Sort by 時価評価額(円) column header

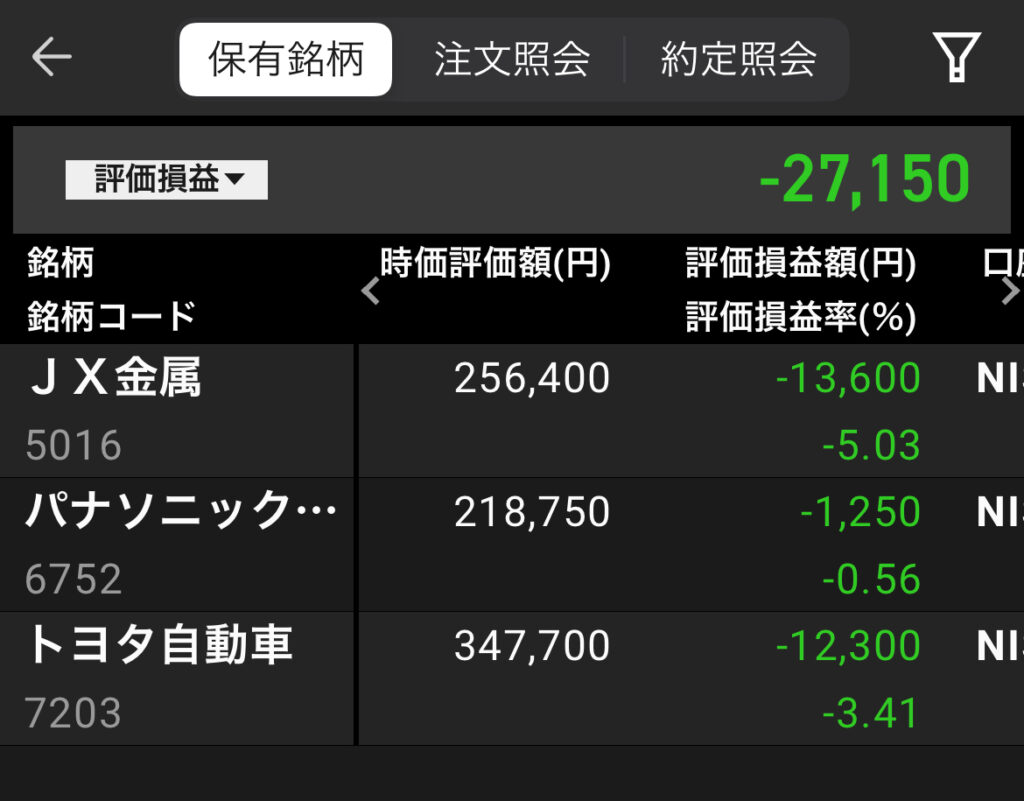click(495, 265)
